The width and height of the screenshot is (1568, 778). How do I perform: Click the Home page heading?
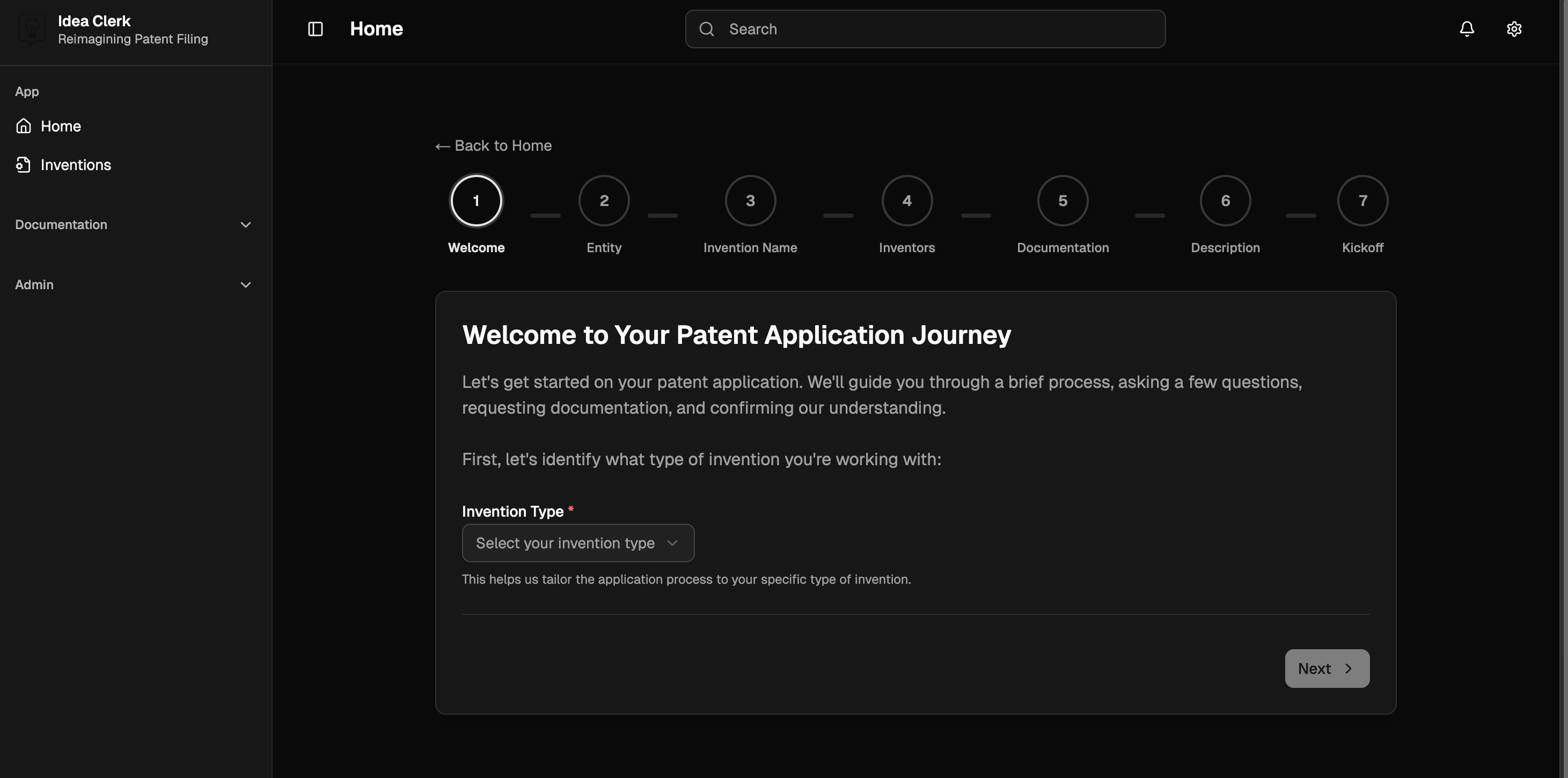coord(376,28)
